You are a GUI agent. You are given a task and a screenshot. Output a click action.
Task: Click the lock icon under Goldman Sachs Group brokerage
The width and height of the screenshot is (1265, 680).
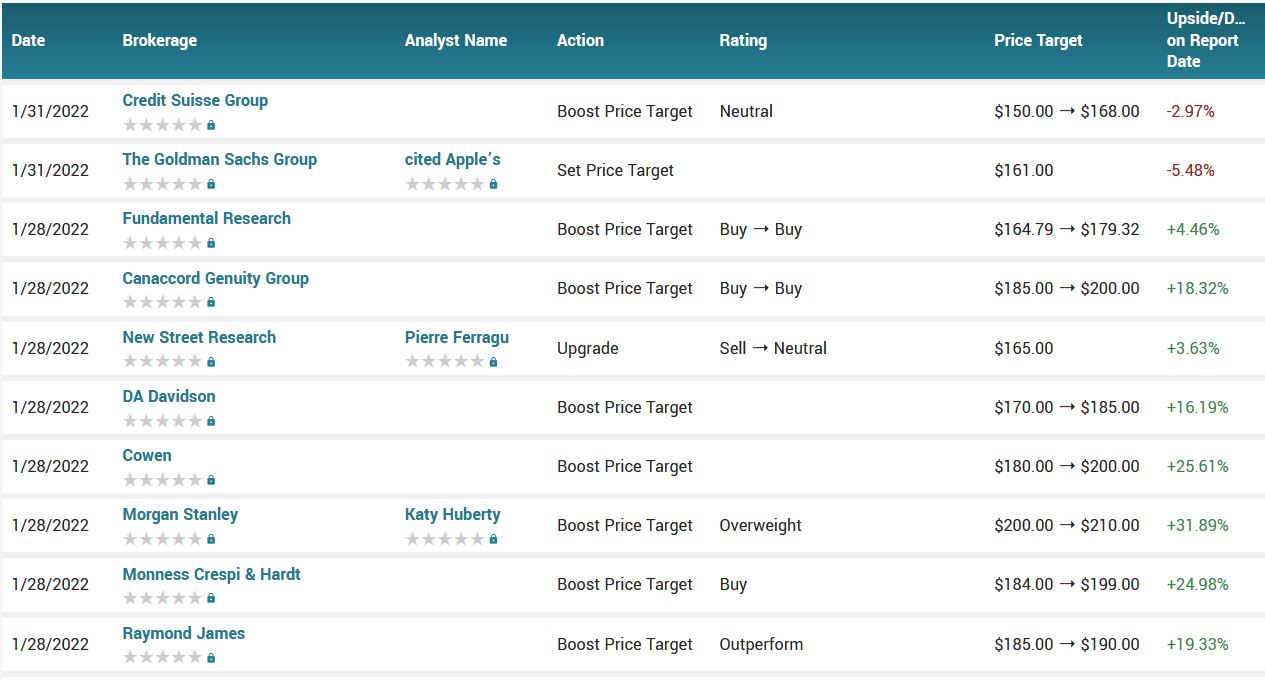click(211, 185)
